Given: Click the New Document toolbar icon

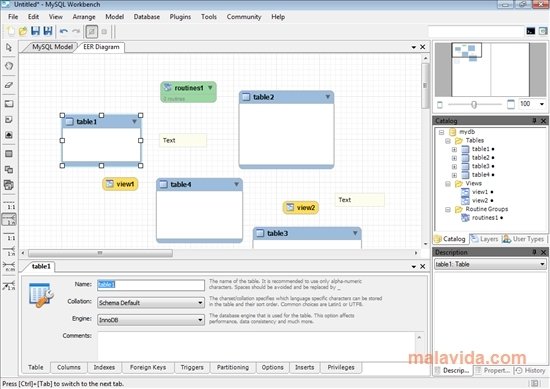Looking at the screenshot, I should click(x=11, y=31).
